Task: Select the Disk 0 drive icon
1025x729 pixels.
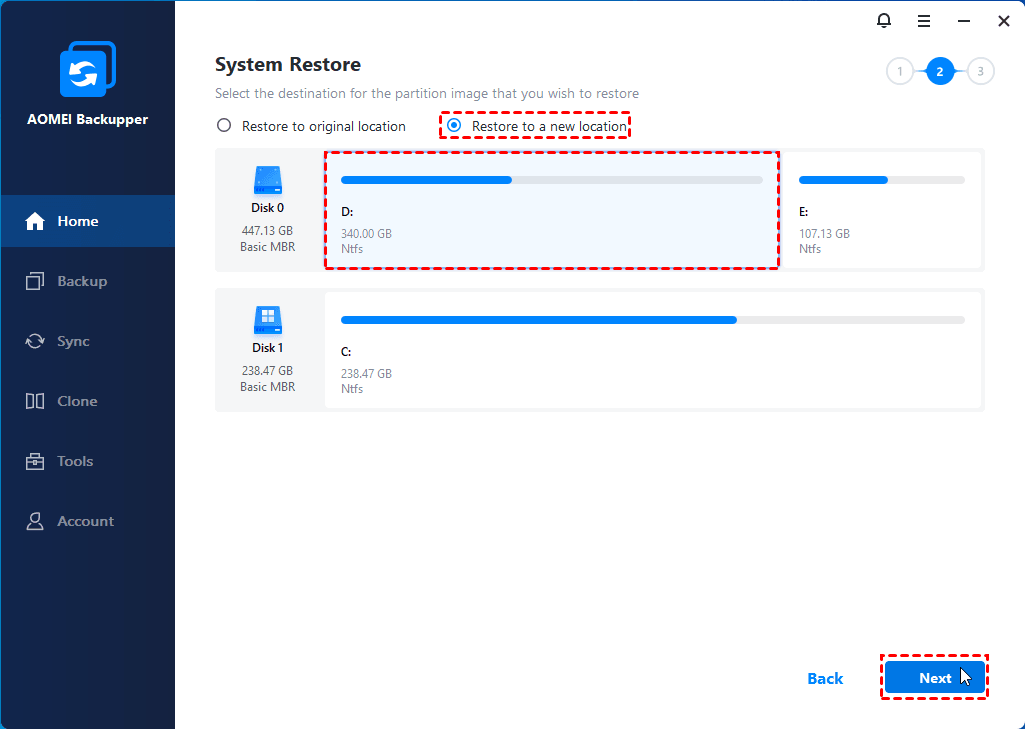Action: click(x=267, y=182)
